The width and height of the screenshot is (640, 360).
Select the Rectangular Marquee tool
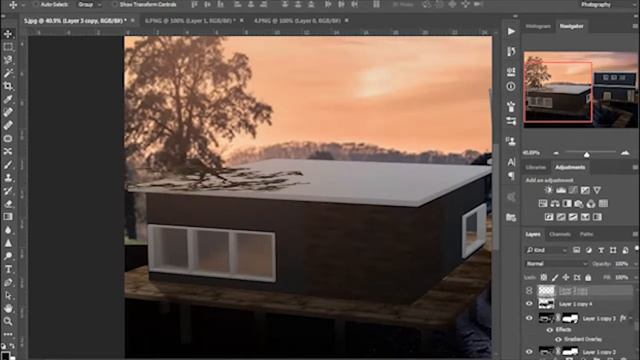coord(8,47)
